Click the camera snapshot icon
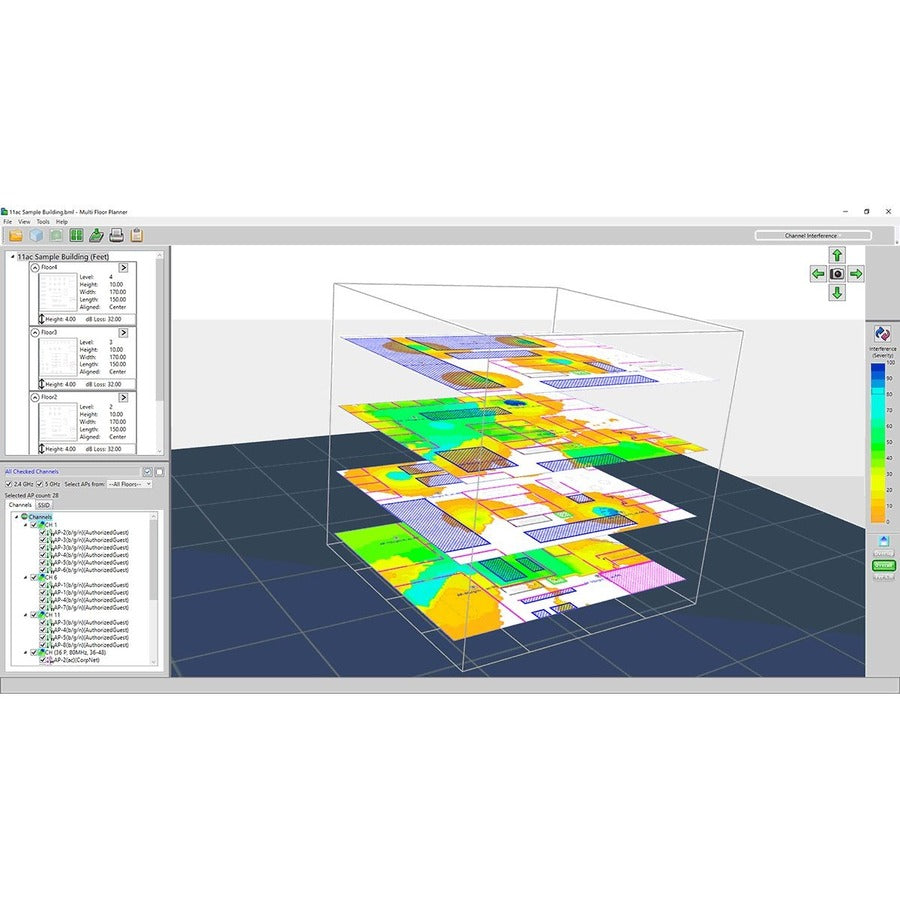 (837, 274)
